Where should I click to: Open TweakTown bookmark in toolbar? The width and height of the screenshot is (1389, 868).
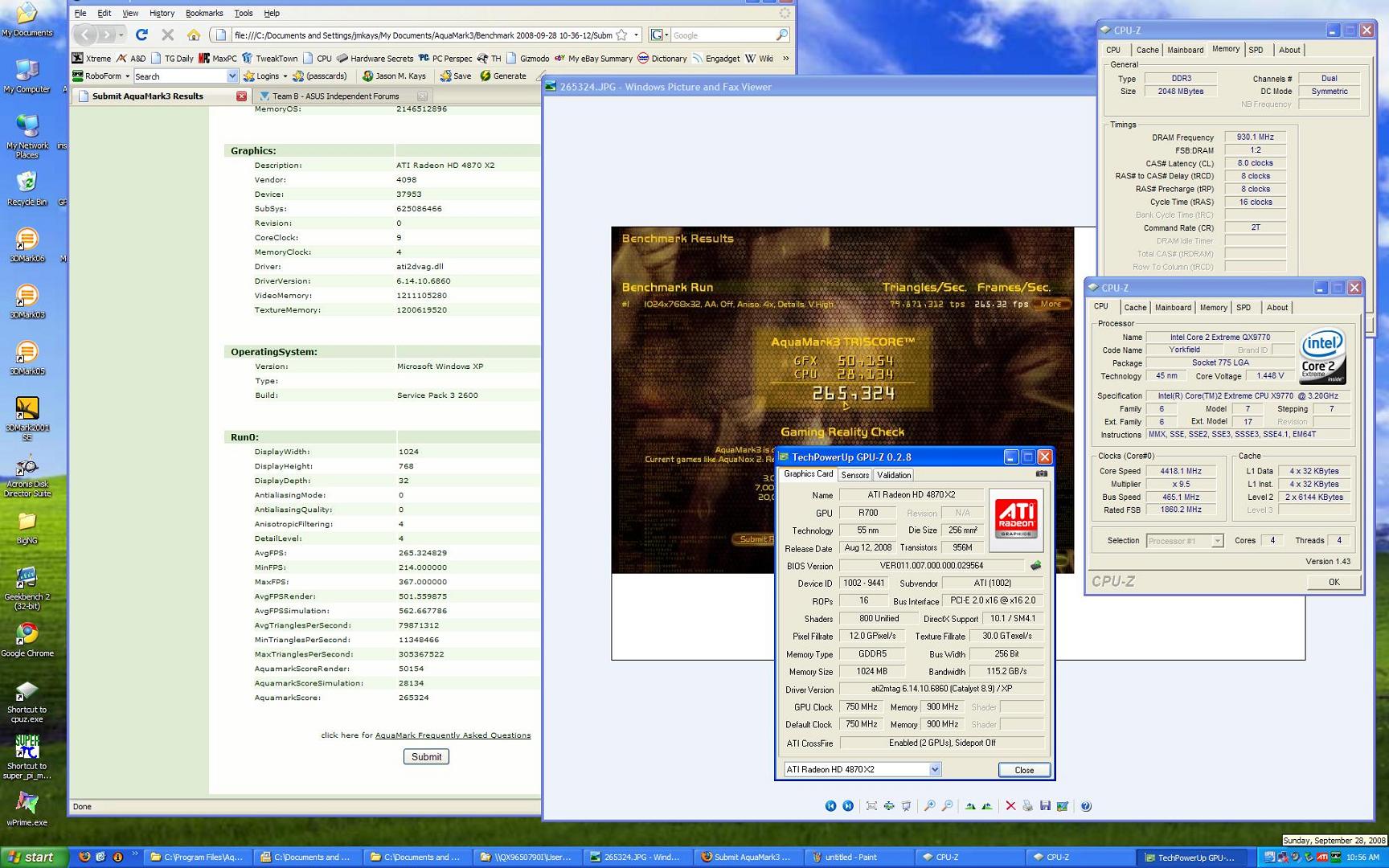270,58
